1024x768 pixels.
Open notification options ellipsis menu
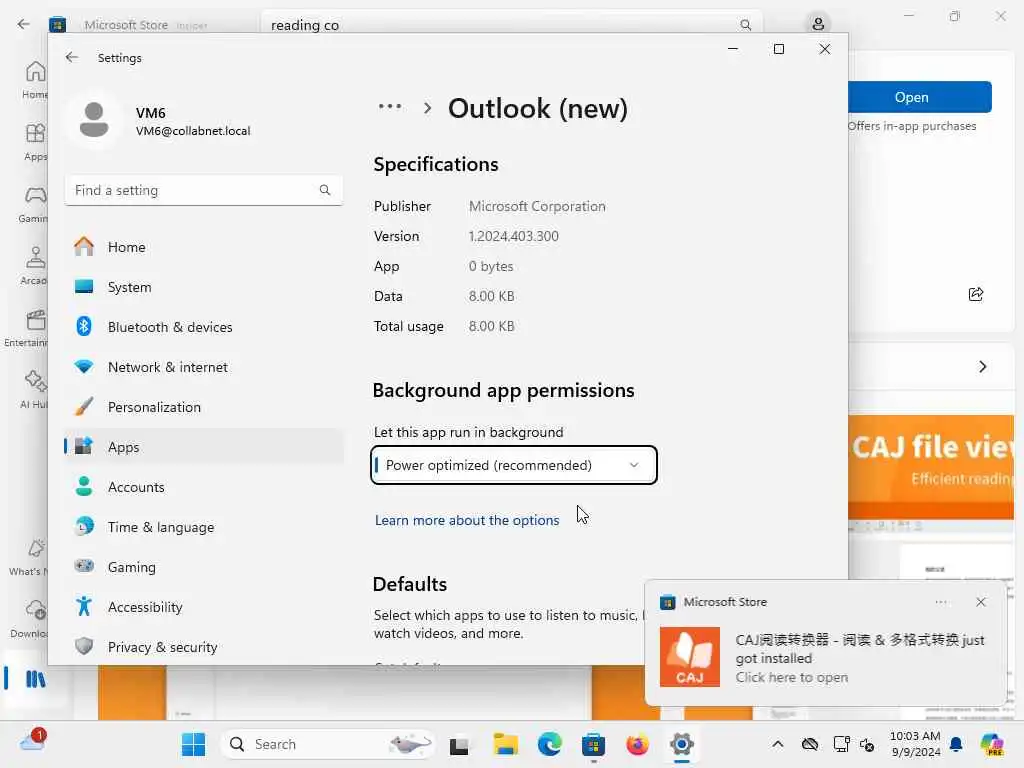tap(940, 602)
